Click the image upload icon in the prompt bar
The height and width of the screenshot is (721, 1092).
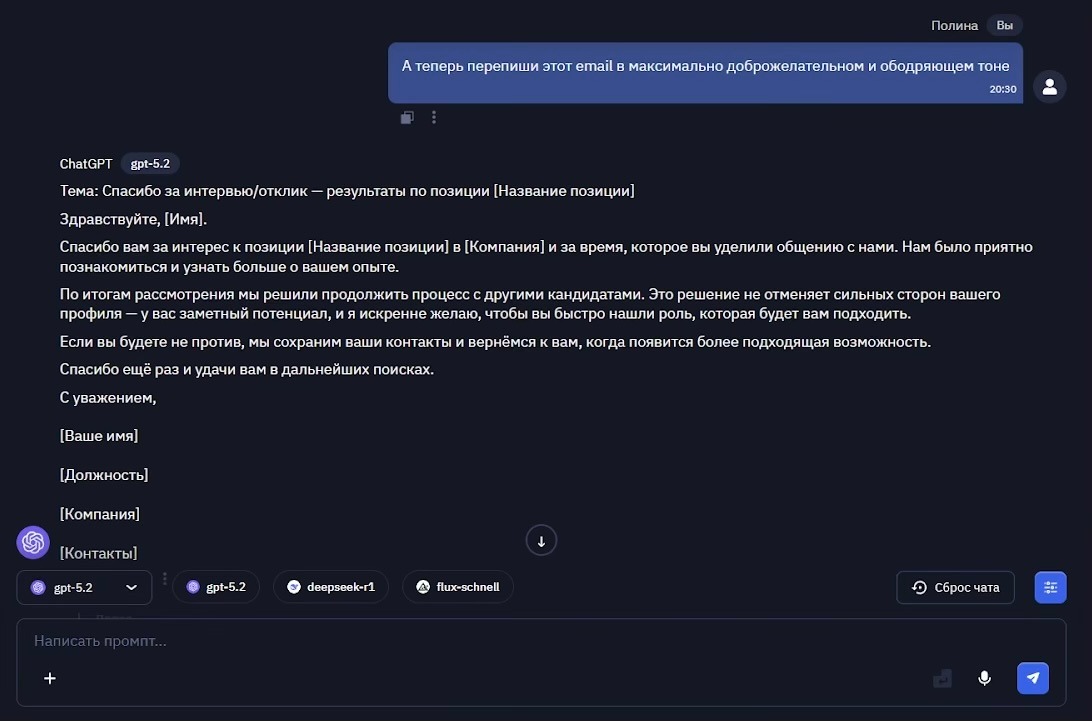(x=941, y=678)
